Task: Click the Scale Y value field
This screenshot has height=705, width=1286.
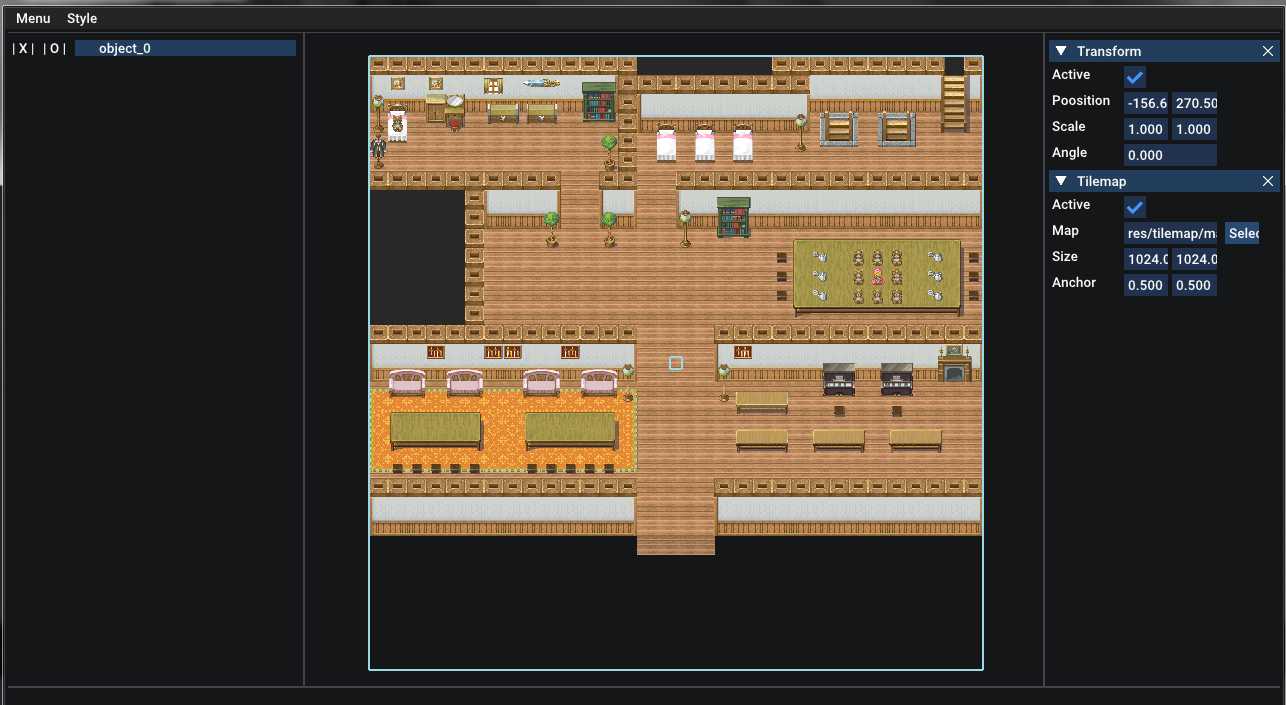Action: (1194, 129)
